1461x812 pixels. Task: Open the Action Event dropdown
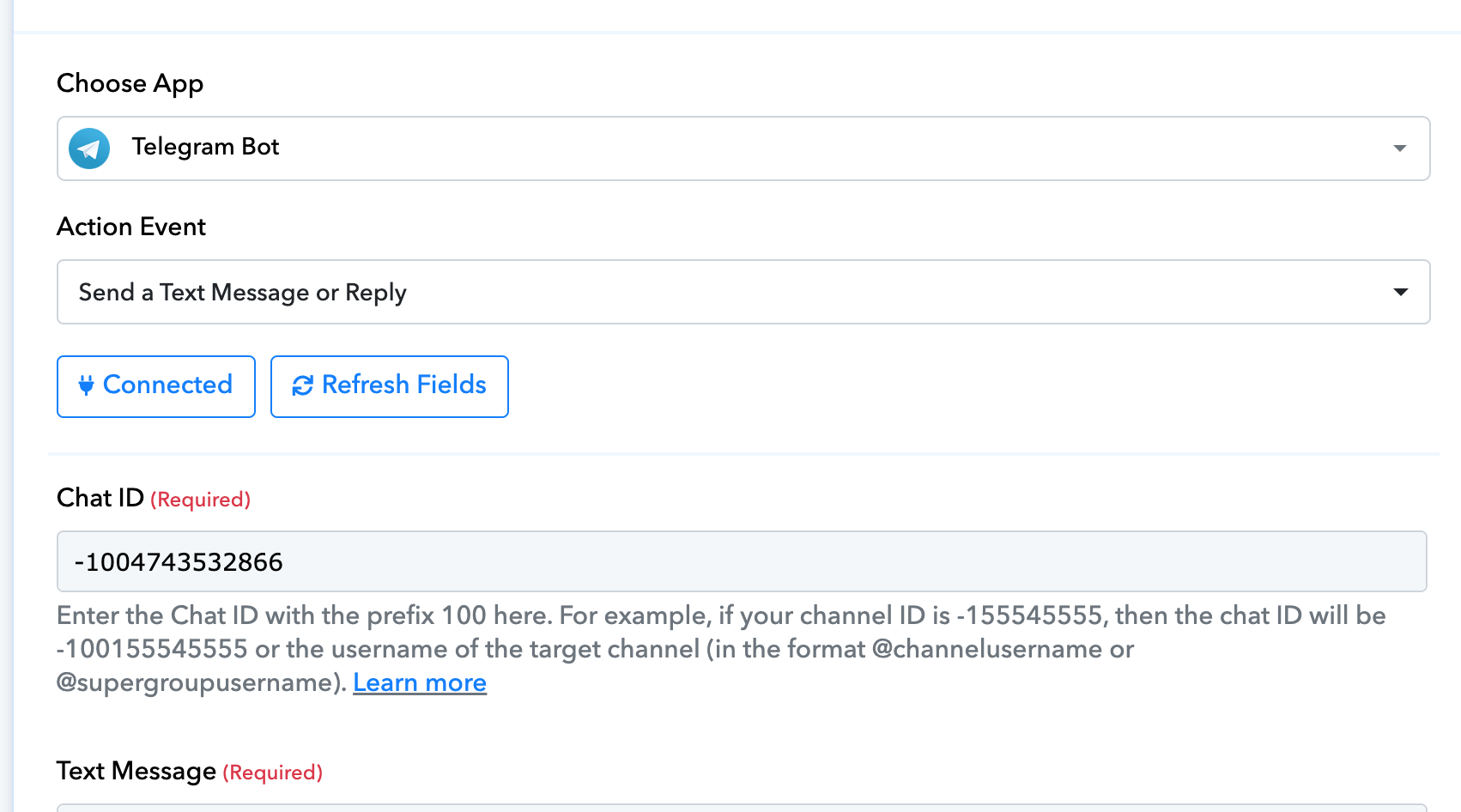click(x=743, y=292)
